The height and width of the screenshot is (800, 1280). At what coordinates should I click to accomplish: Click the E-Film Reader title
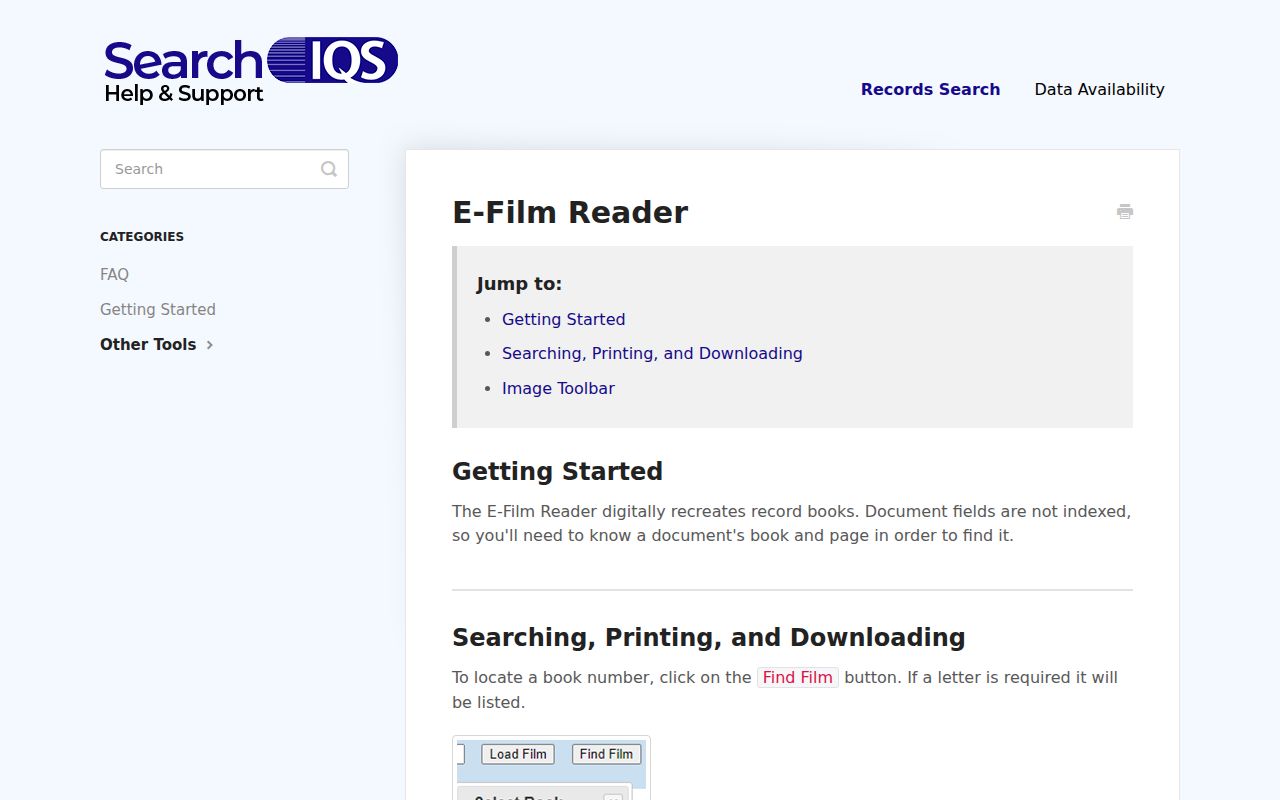(x=570, y=212)
